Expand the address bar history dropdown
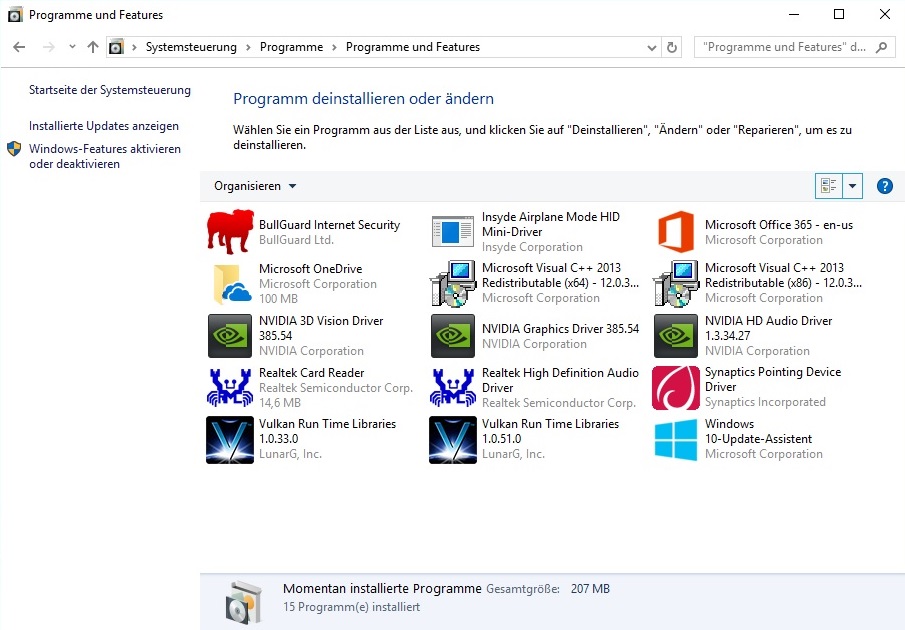 click(x=652, y=47)
